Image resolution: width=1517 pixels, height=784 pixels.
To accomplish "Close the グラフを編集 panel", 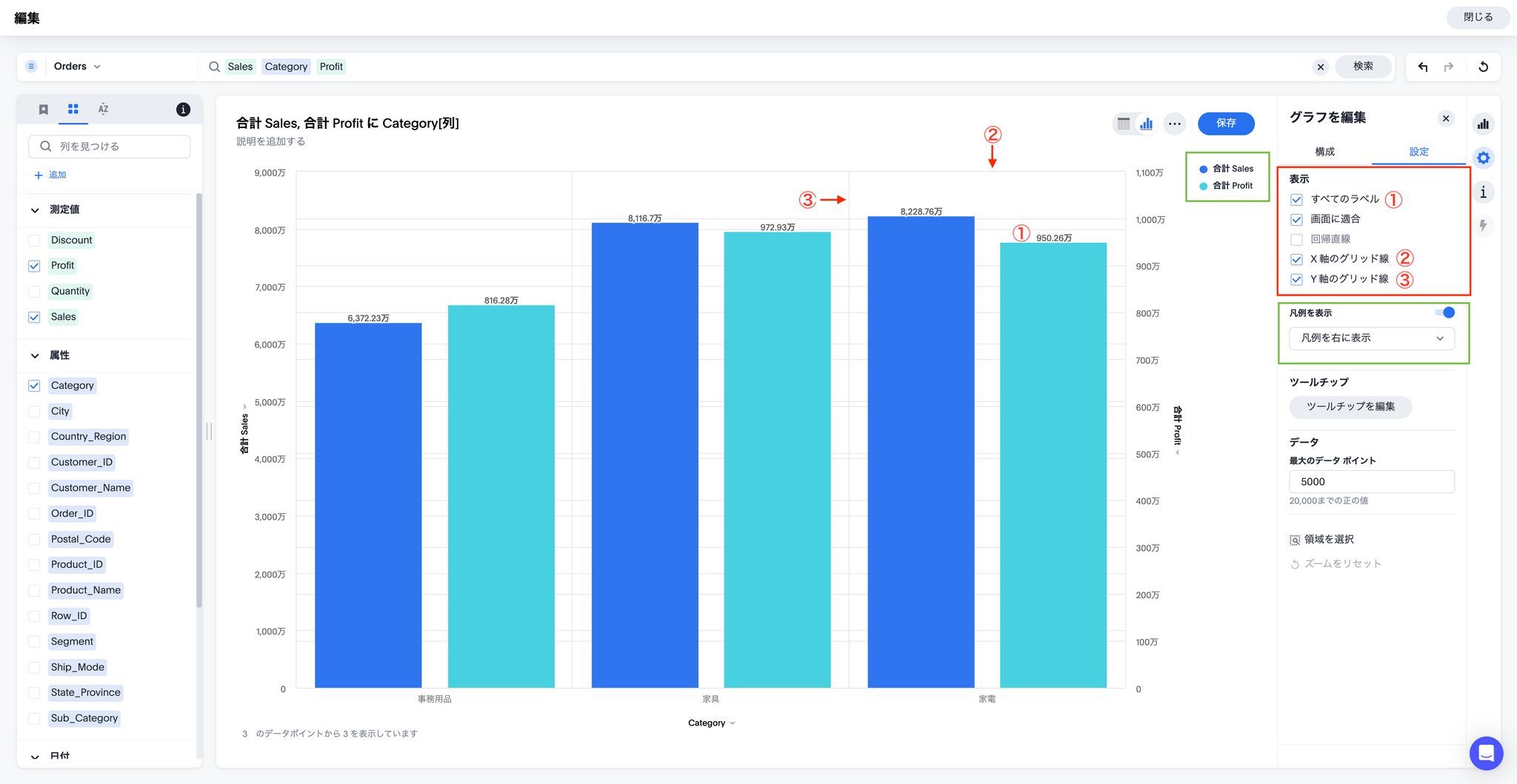I will point(1446,118).
